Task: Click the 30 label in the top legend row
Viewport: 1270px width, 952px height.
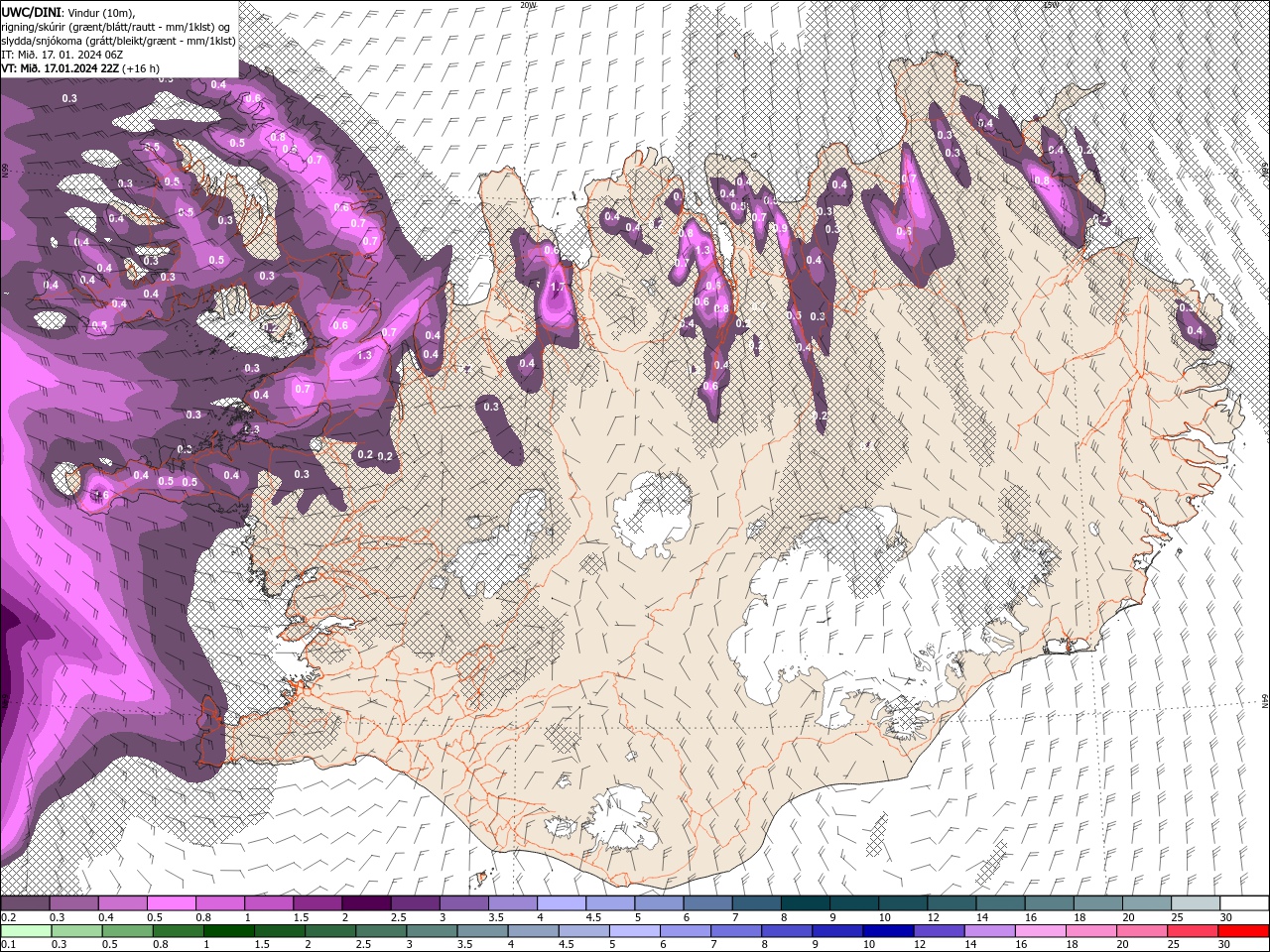Action: click(1226, 917)
